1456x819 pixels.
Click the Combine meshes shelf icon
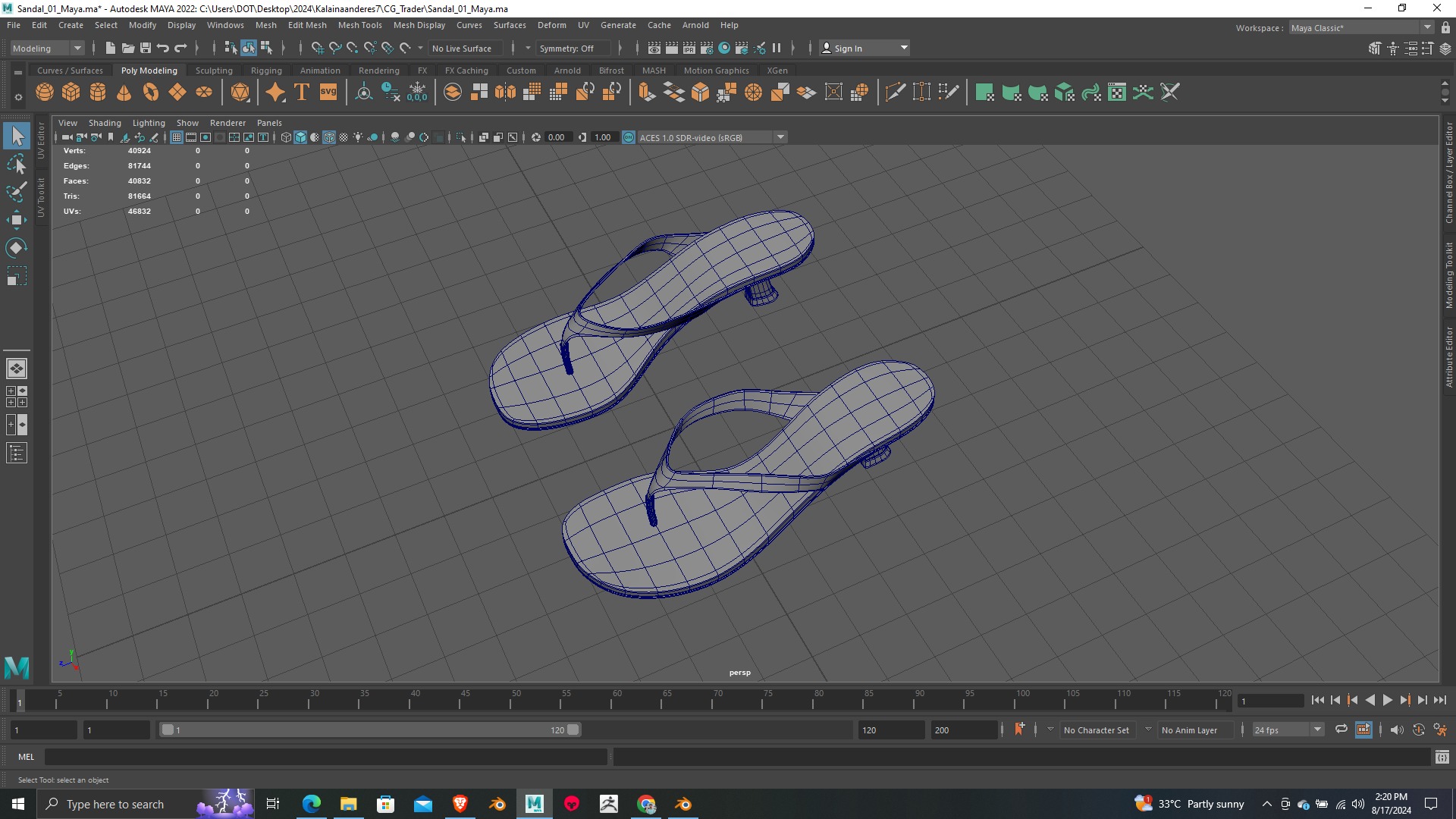[x=453, y=93]
